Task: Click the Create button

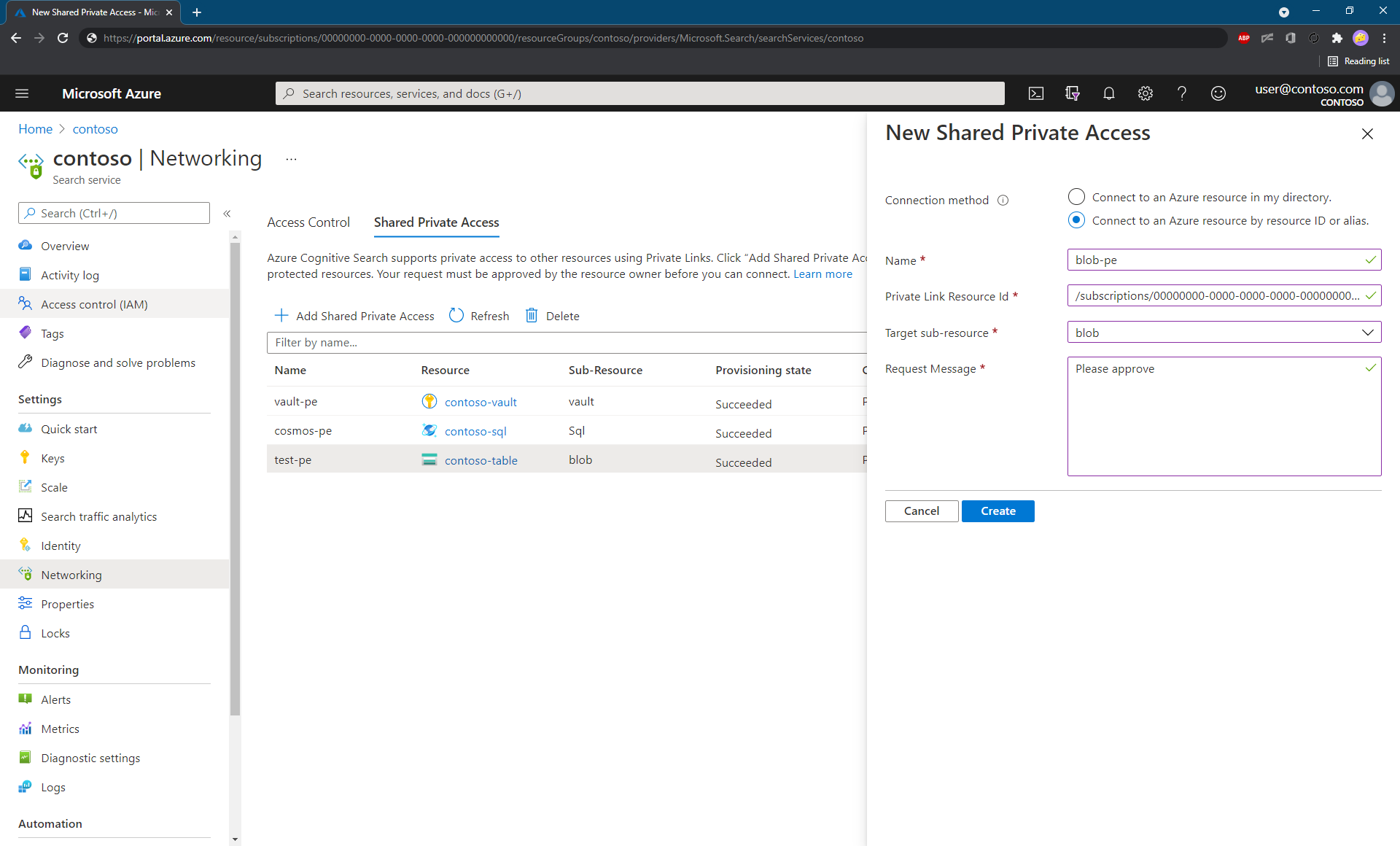Action: tap(997, 511)
